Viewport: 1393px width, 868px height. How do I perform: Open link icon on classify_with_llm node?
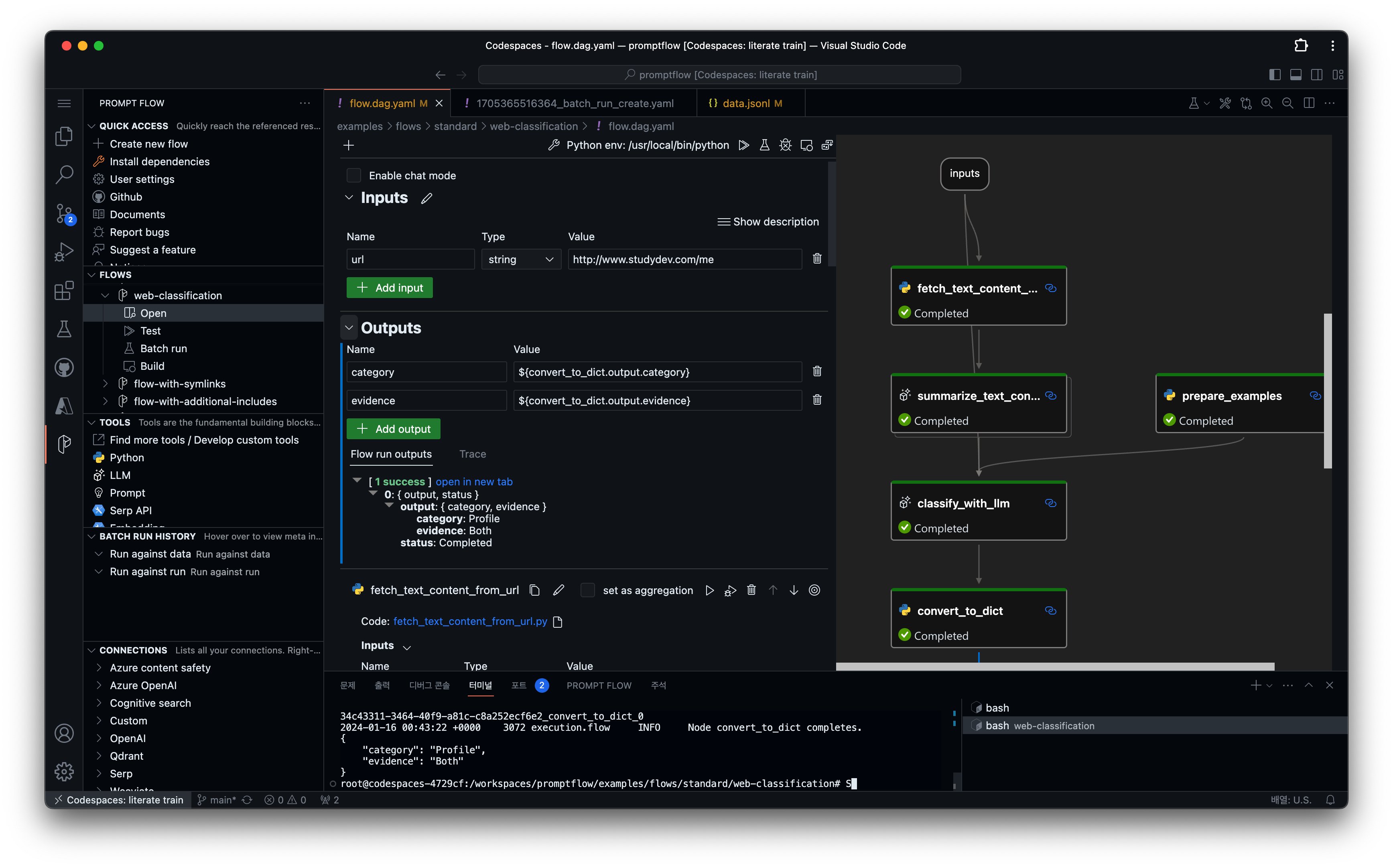point(1050,503)
